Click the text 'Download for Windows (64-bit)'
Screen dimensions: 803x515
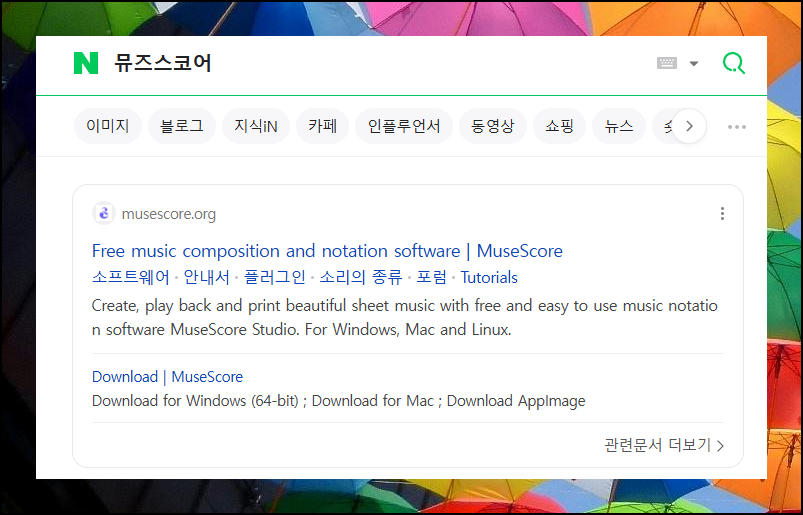pos(195,401)
